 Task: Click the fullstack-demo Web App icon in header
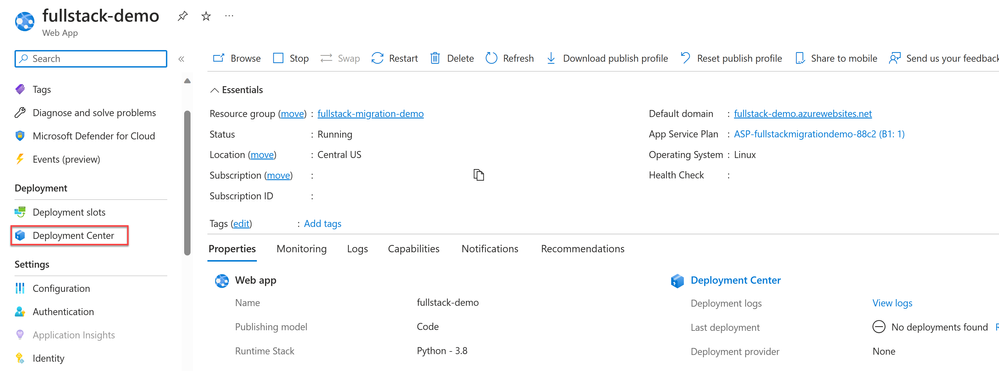[x=25, y=21]
